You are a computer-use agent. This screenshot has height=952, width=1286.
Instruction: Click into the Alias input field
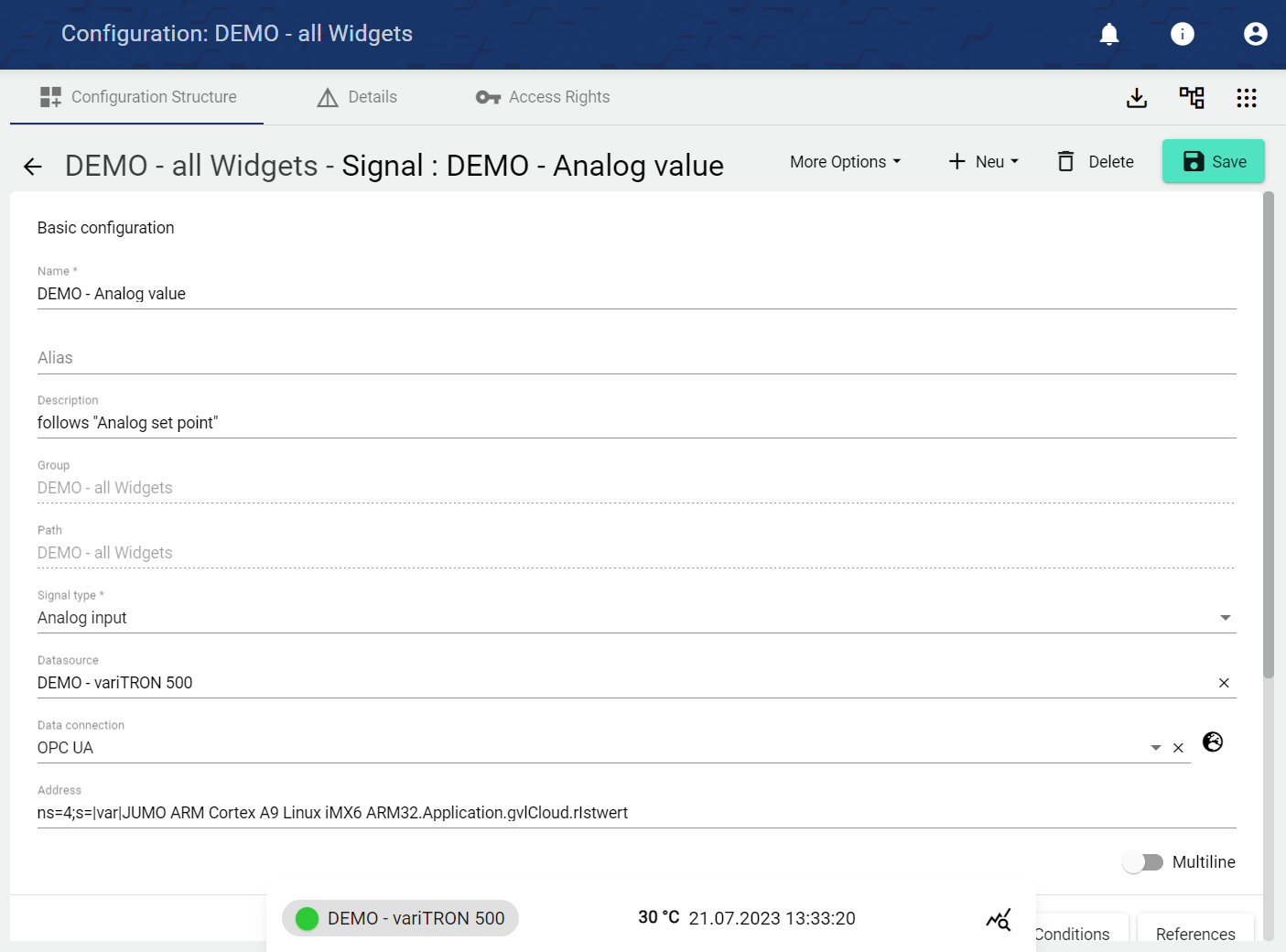click(636, 358)
